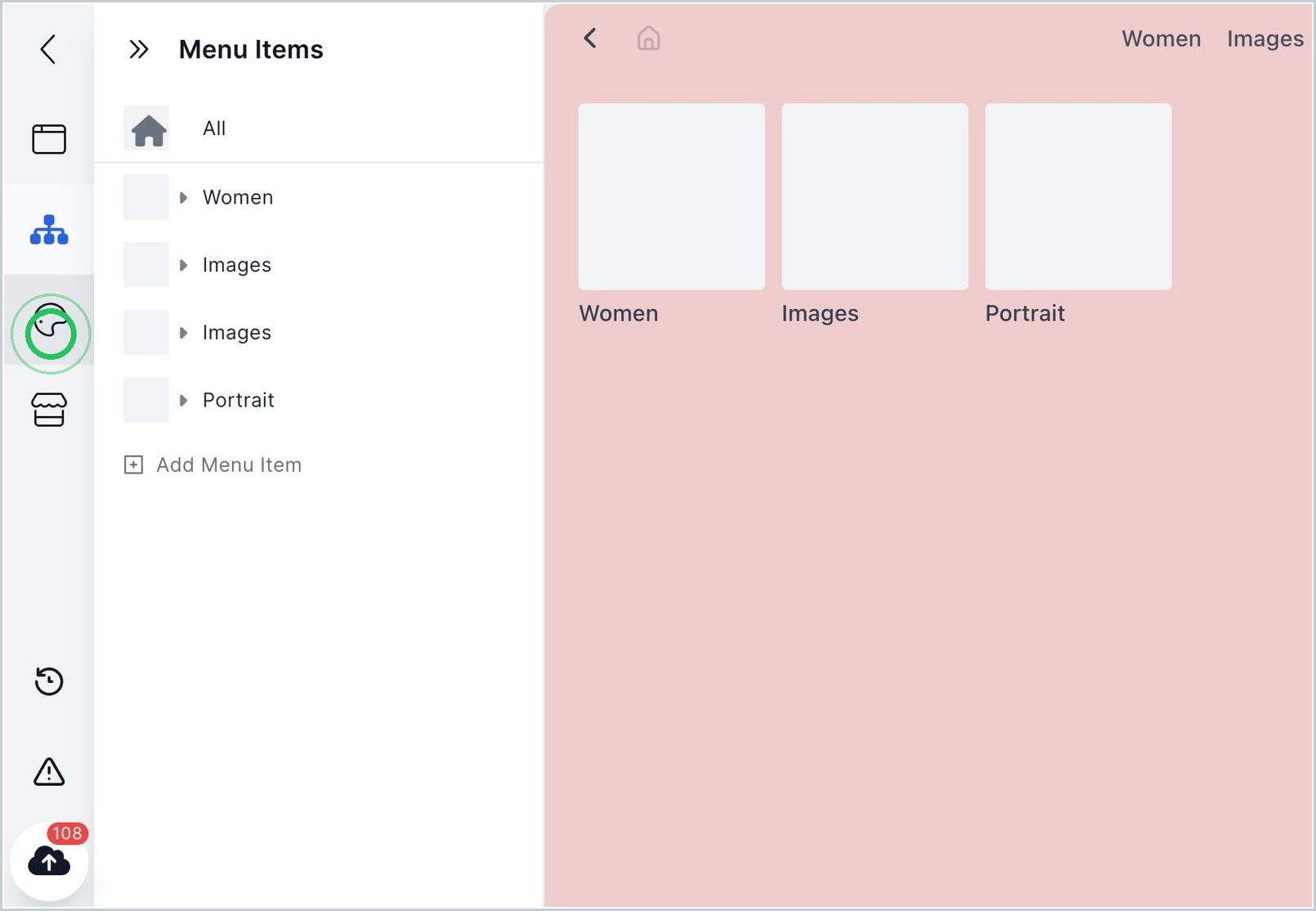Click cloud upload button with 108 badge
The width and height of the screenshot is (1316, 911).
pos(49,861)
